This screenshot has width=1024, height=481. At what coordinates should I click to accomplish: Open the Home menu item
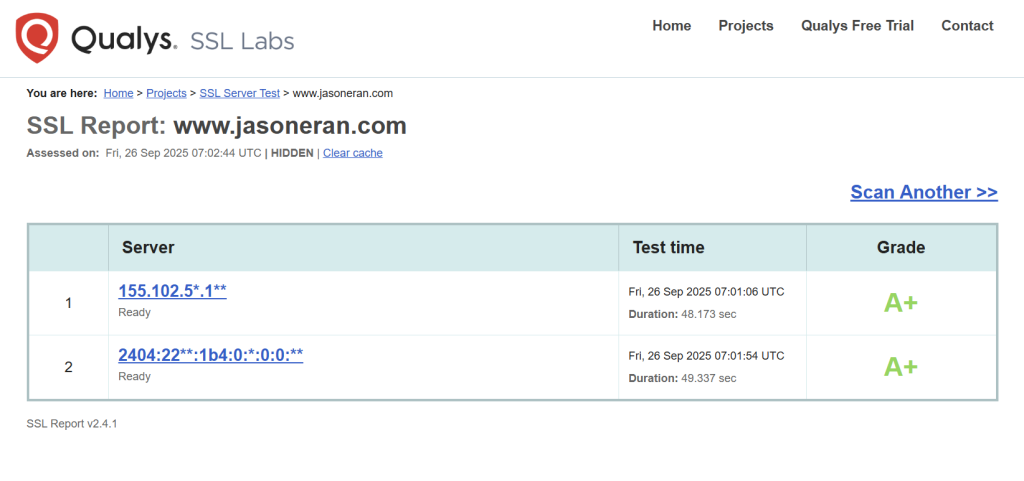(671, 26)
